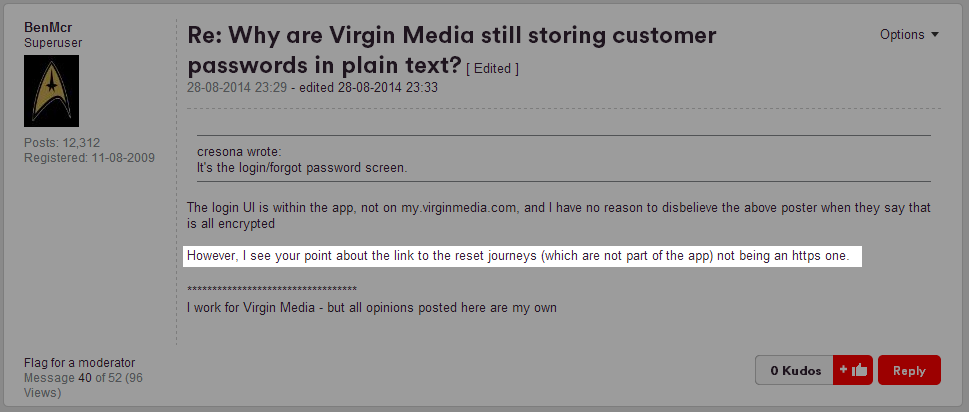This screenshot has height=412, width=969.
Task: Select Flag for a moderator
Action: pyautogui.click(x=79, y=362)
